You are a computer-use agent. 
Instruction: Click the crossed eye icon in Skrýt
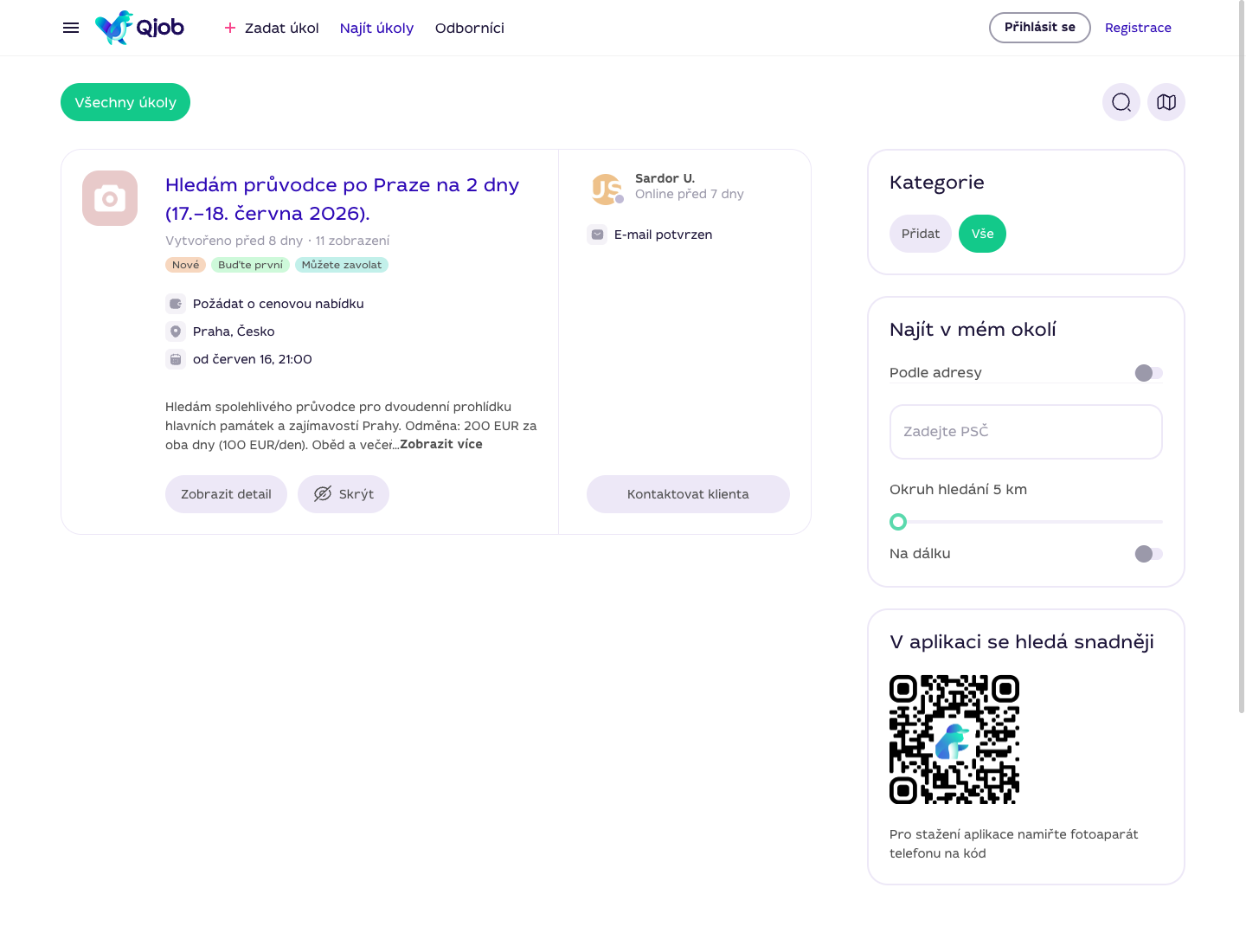[323, 494]
